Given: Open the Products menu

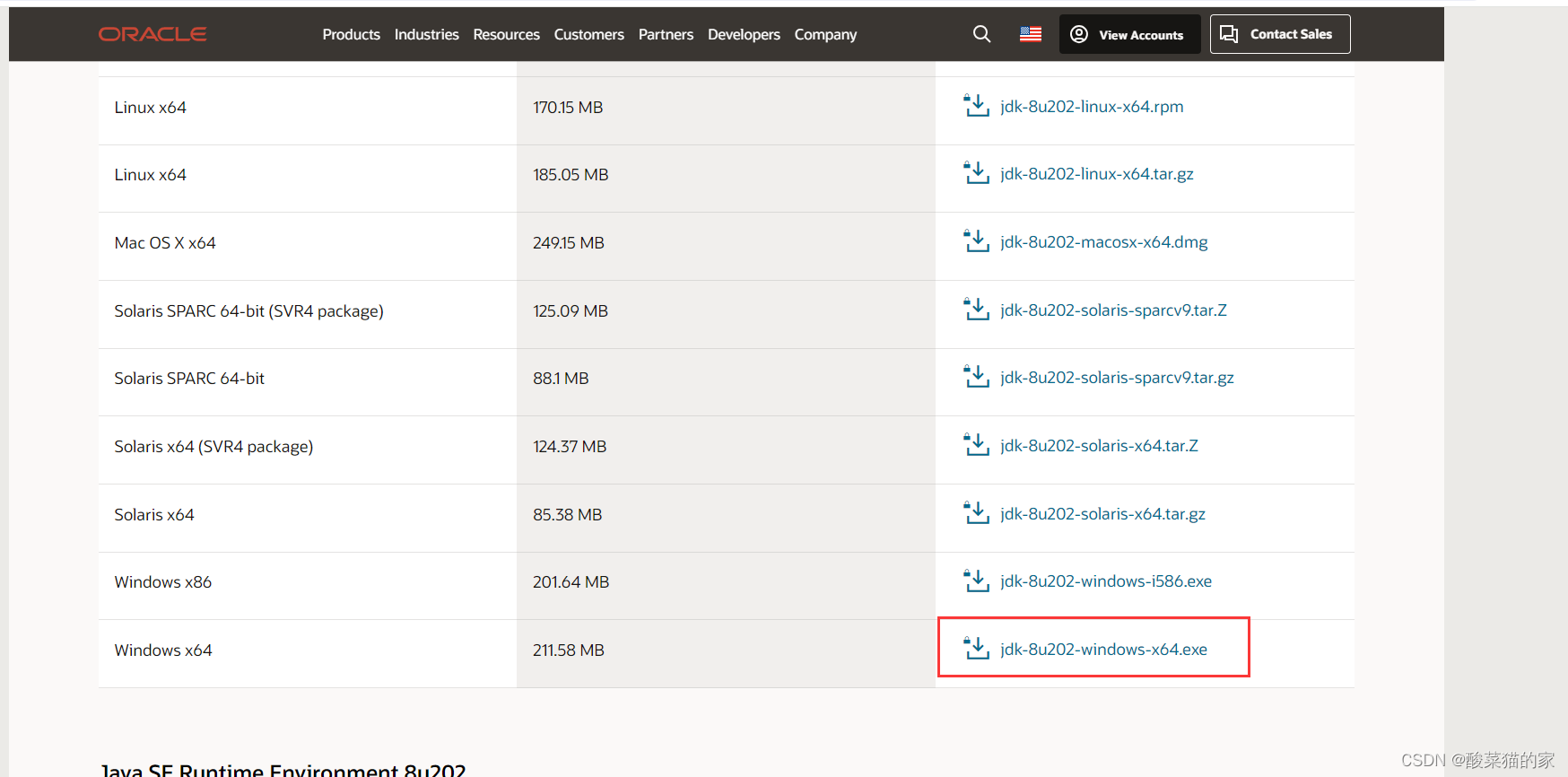Looking at the screenshot, I should click(351, 34).
